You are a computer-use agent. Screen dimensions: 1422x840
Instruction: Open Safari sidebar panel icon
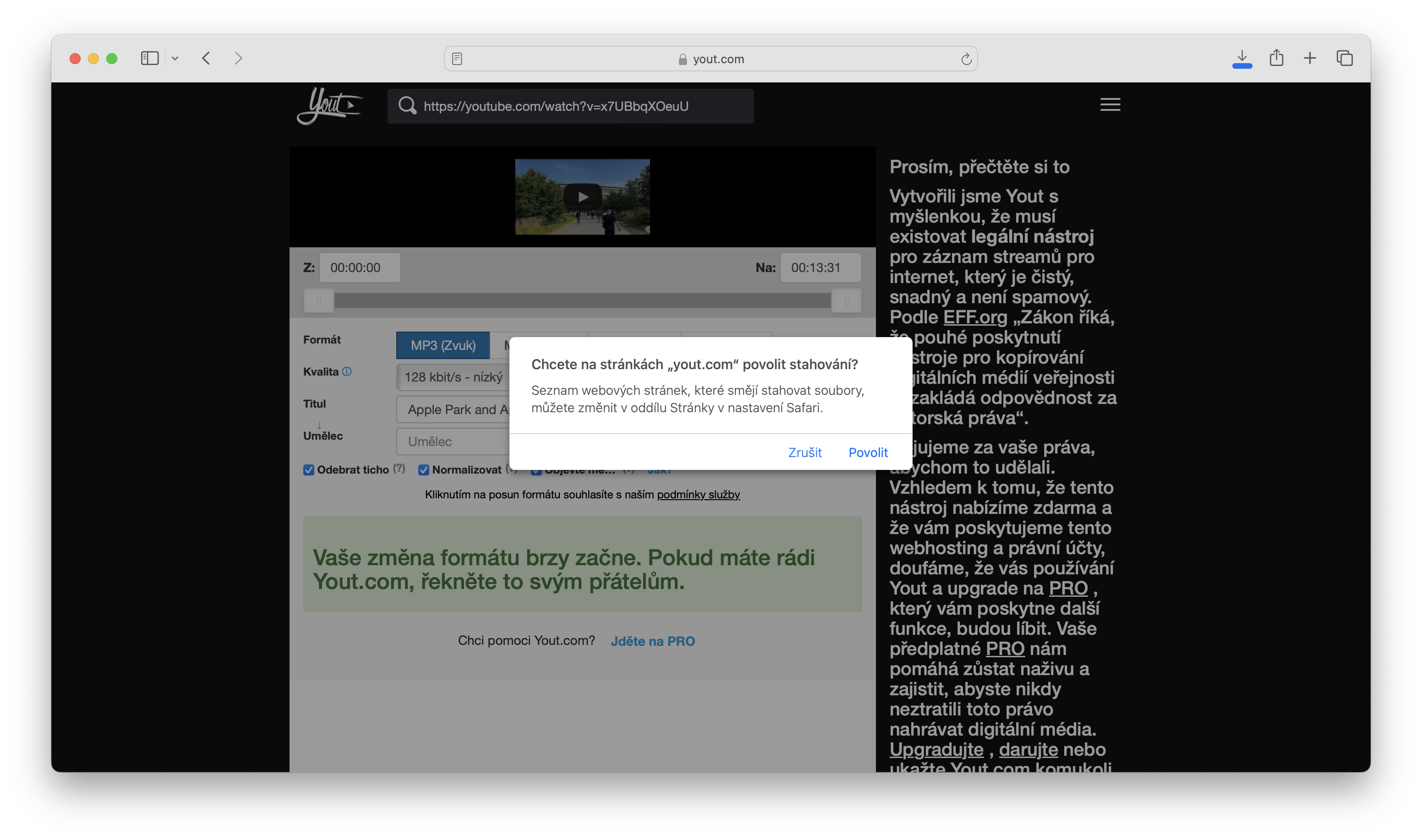point(149,58)
